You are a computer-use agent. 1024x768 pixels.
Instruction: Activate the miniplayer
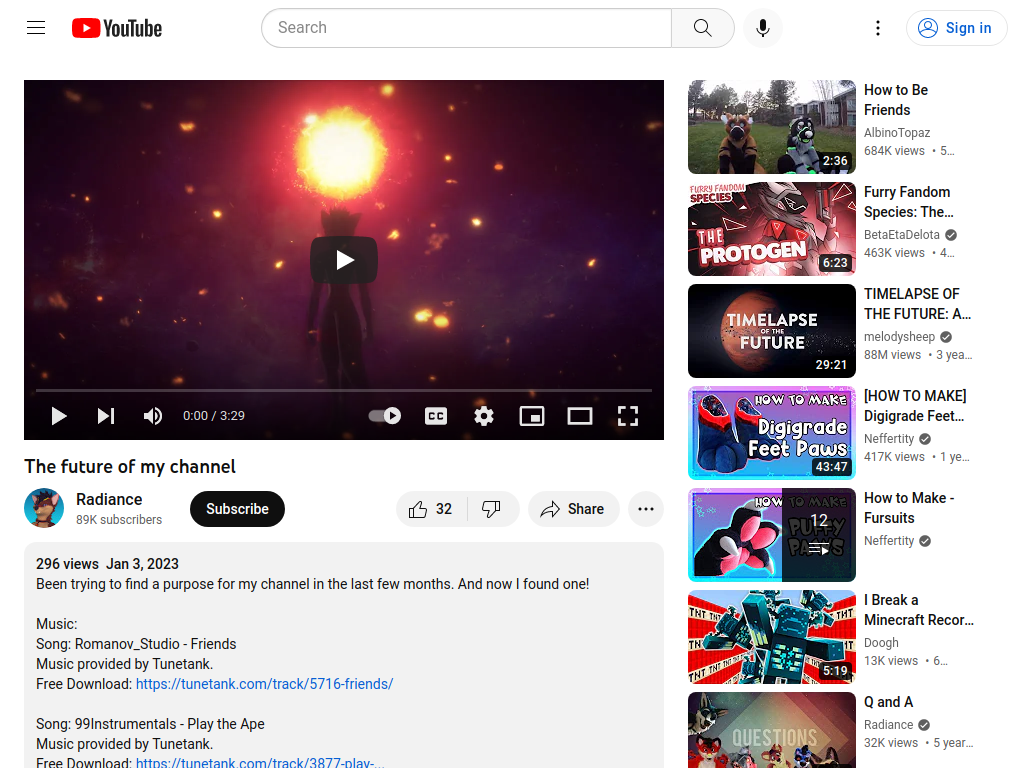532,416
